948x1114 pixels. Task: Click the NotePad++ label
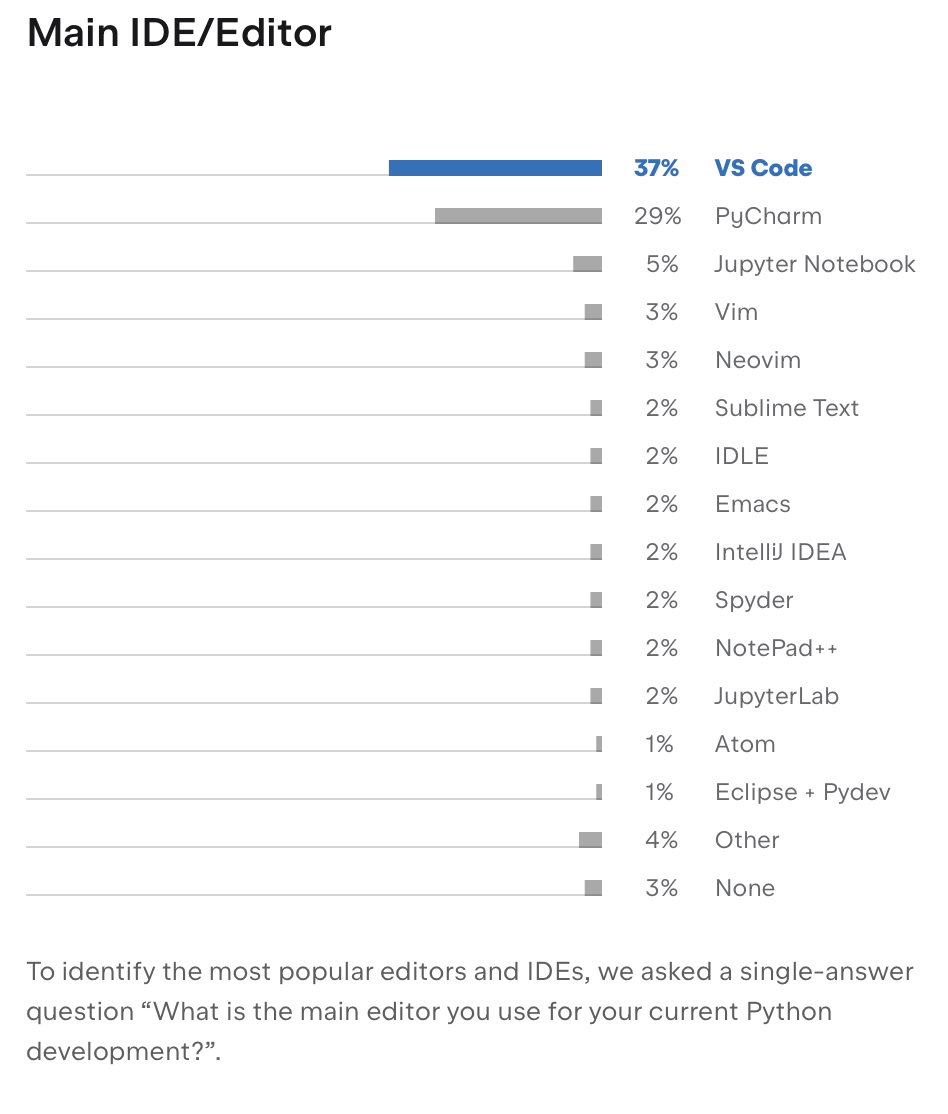776,648
